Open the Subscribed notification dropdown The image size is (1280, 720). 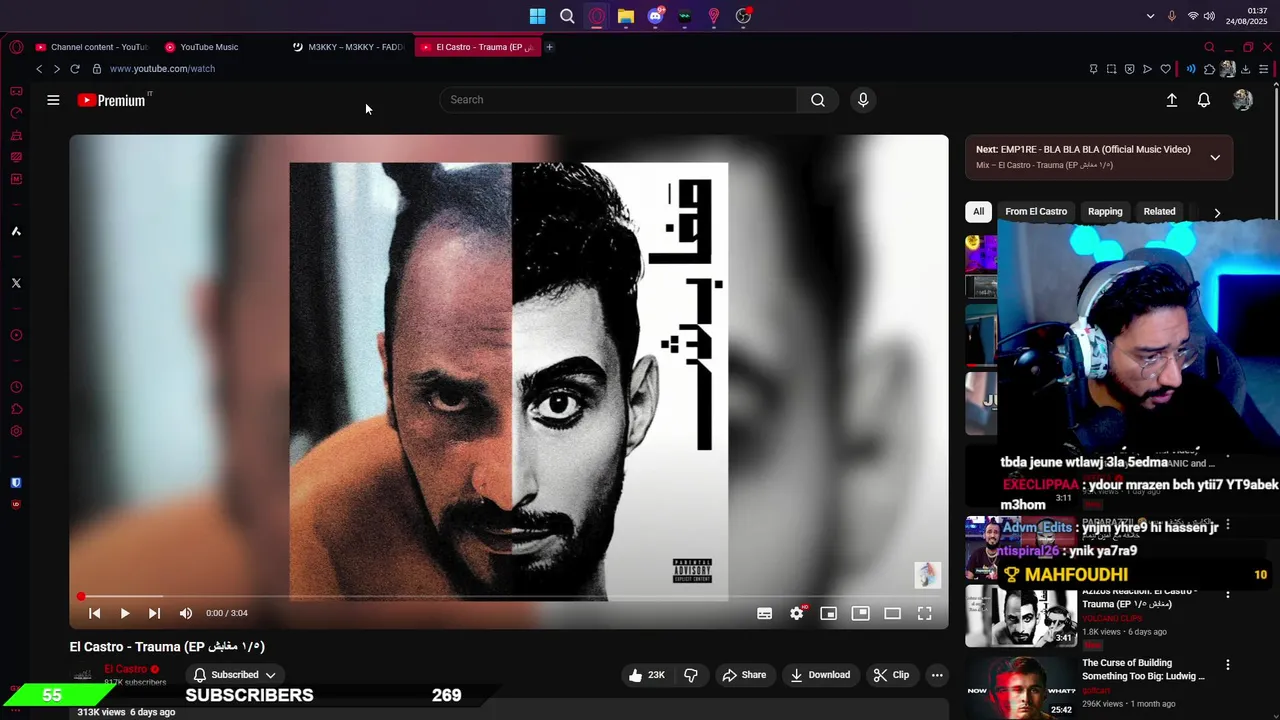pyautogui.click(x=234, y=675)
